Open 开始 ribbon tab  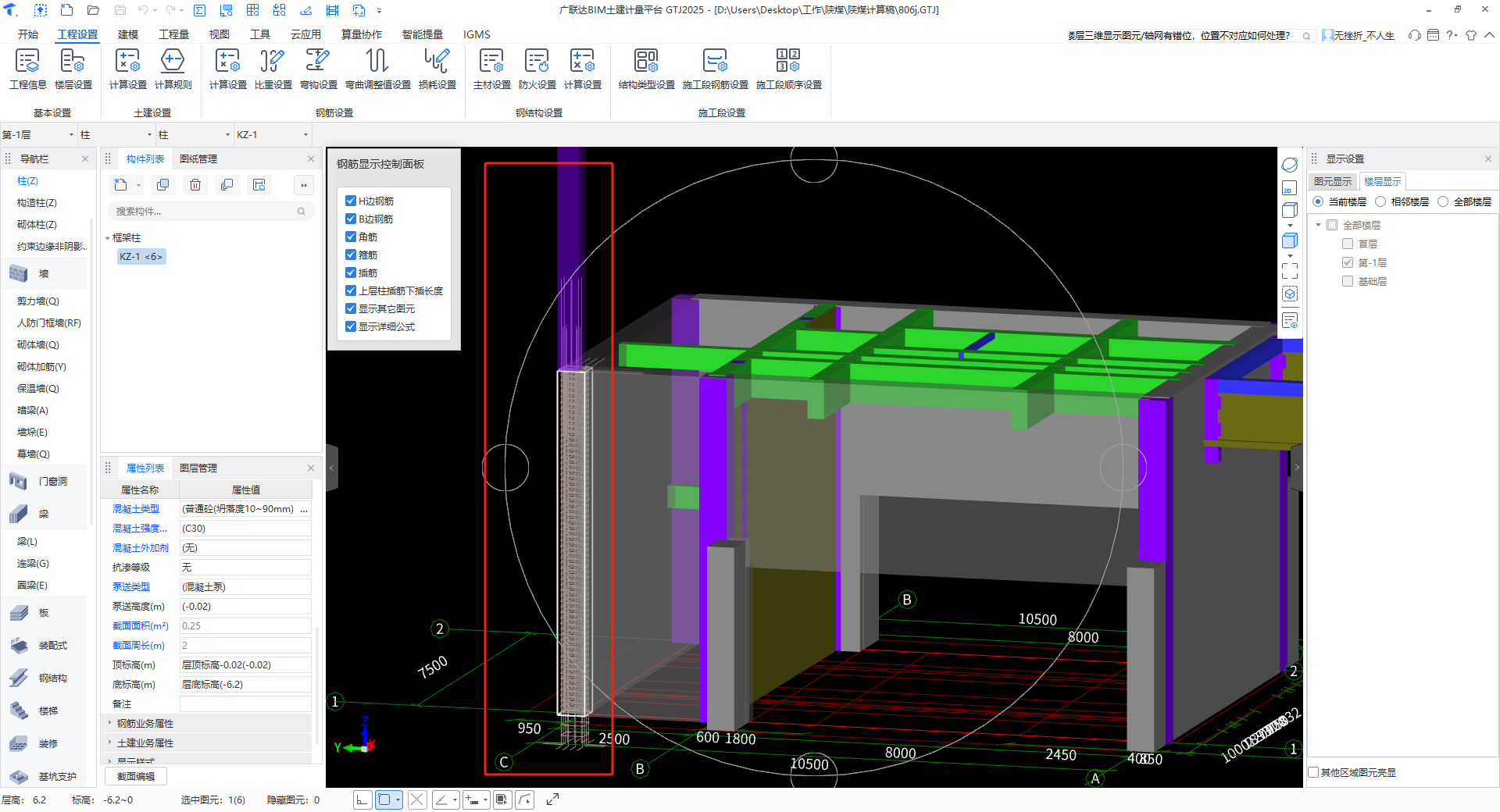coord(28,34)
